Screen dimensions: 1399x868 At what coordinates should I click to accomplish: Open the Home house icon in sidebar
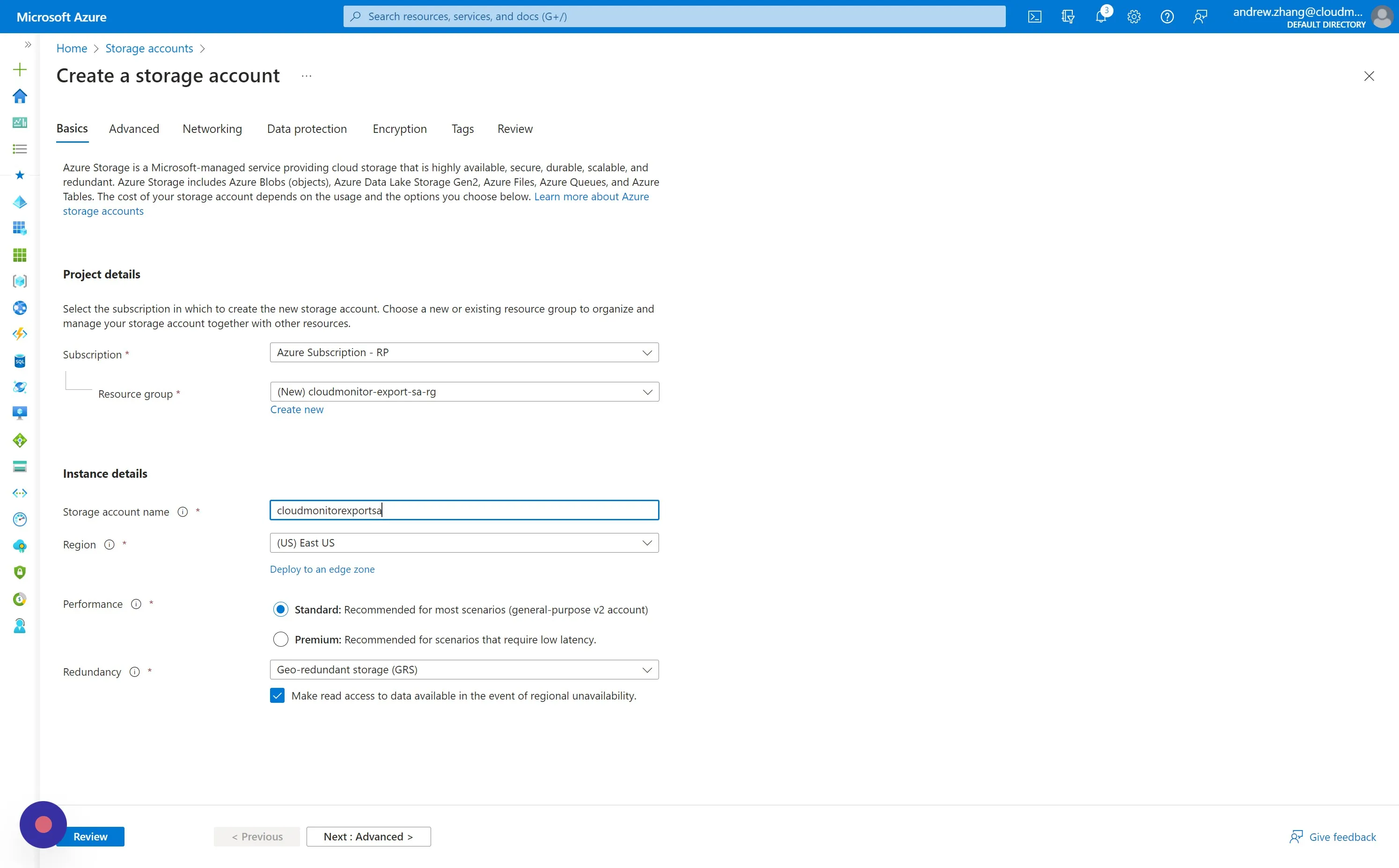(x=20, y=96)
